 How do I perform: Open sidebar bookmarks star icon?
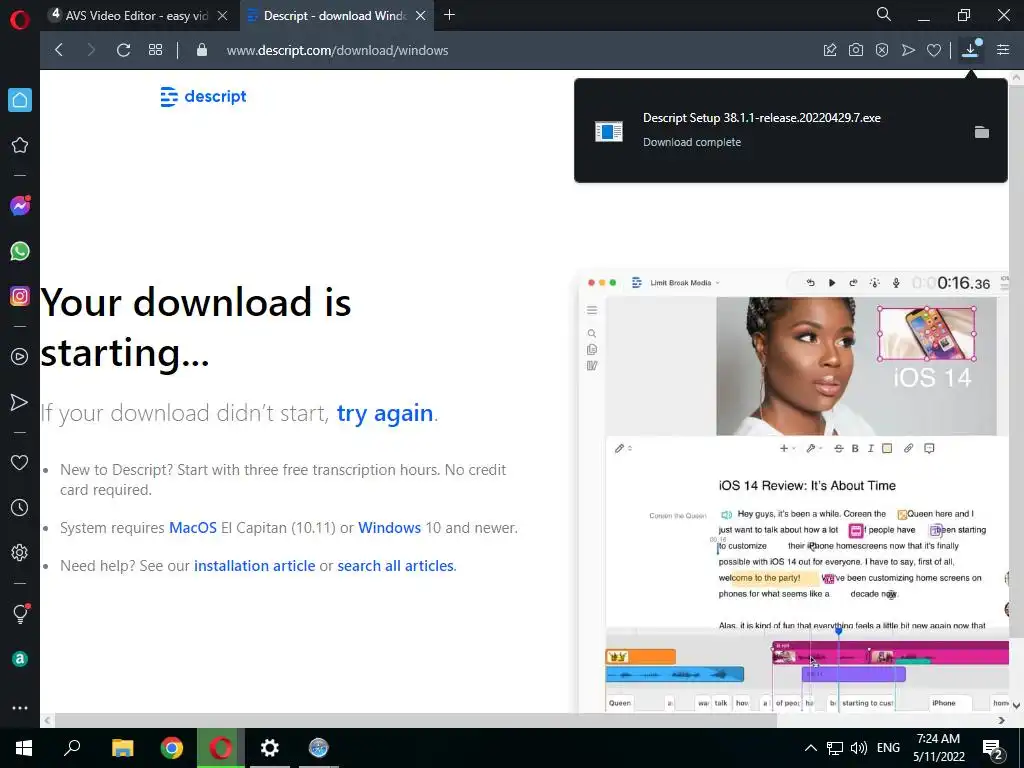tap(20, 145)
